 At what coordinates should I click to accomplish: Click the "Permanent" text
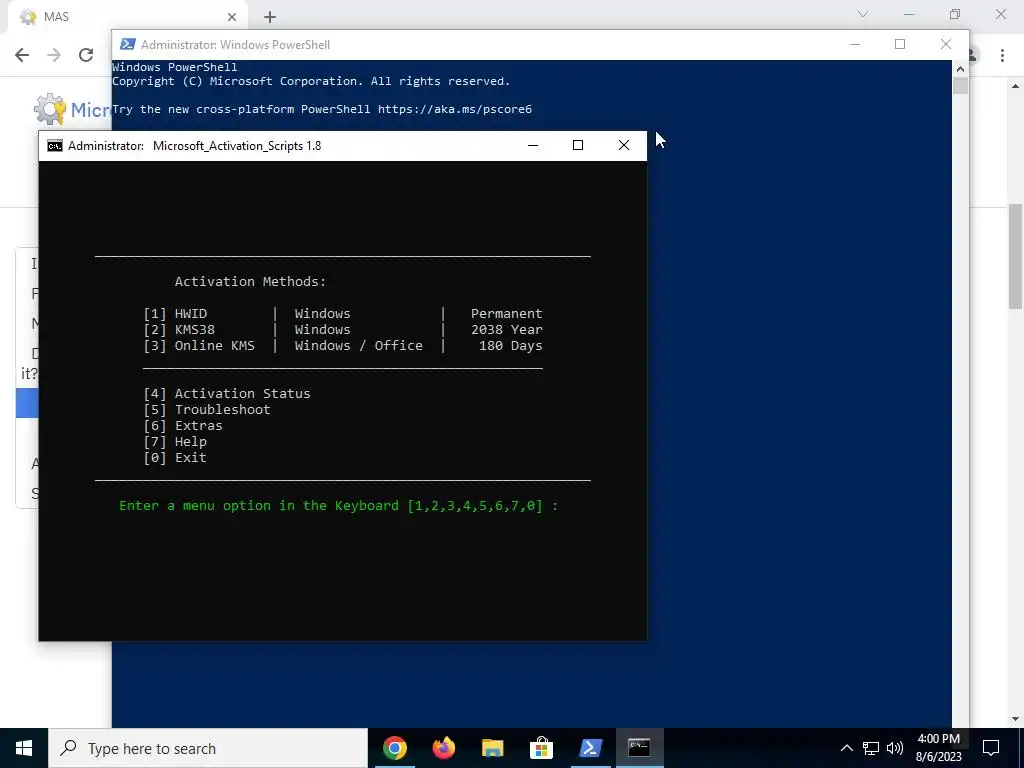click(x=507, y=313)
